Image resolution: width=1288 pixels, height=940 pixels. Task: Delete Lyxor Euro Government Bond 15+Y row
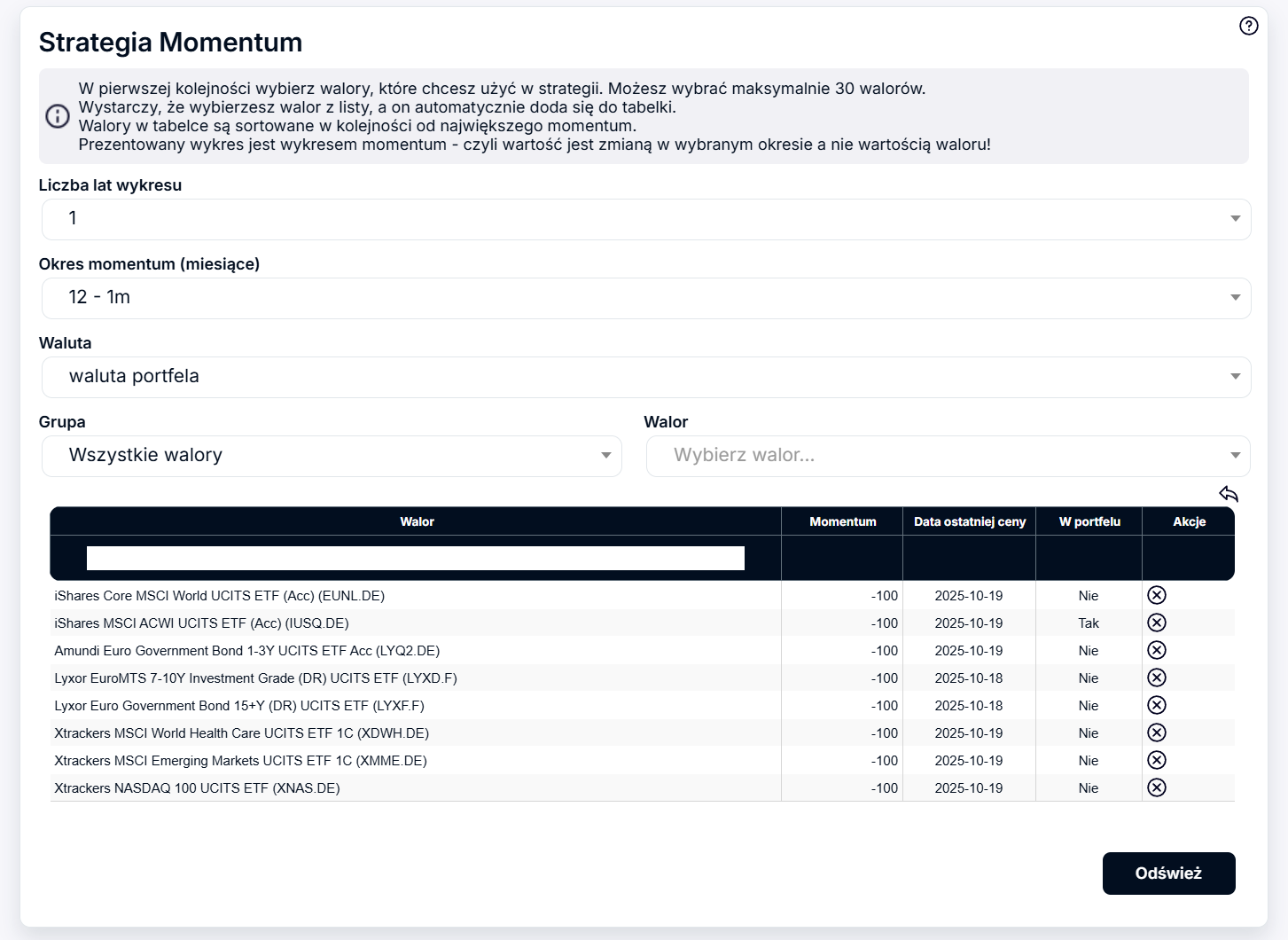(x=1156, y=705)
